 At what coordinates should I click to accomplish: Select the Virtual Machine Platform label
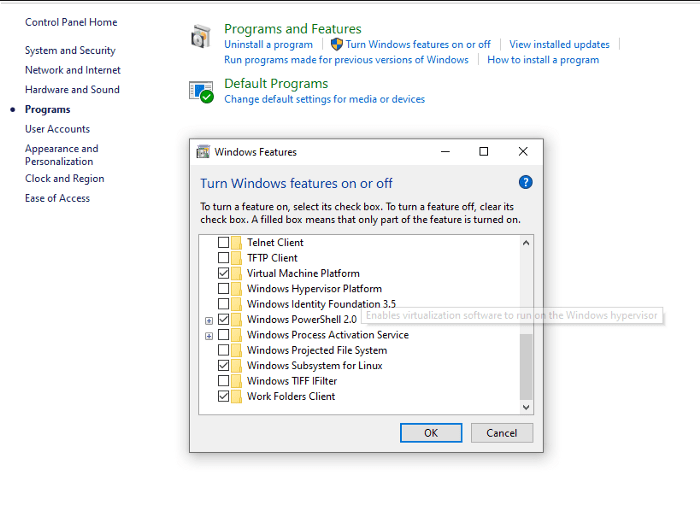[x=303, y=273]
